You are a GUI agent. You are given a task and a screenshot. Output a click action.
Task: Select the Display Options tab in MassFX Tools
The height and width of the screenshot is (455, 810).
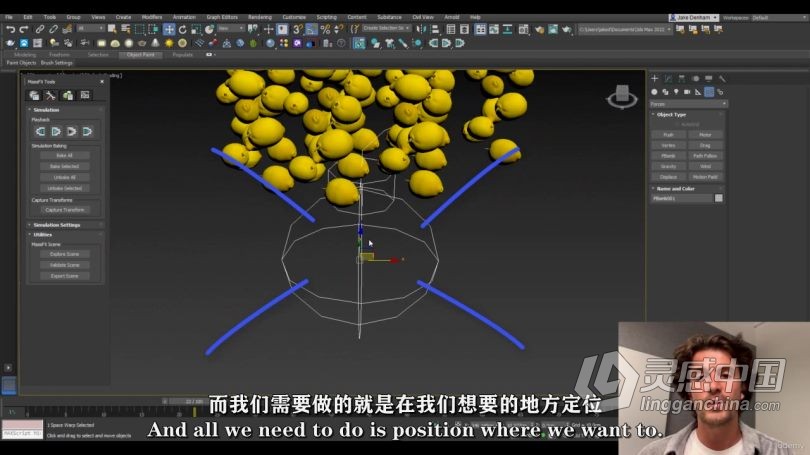[85, 96]
